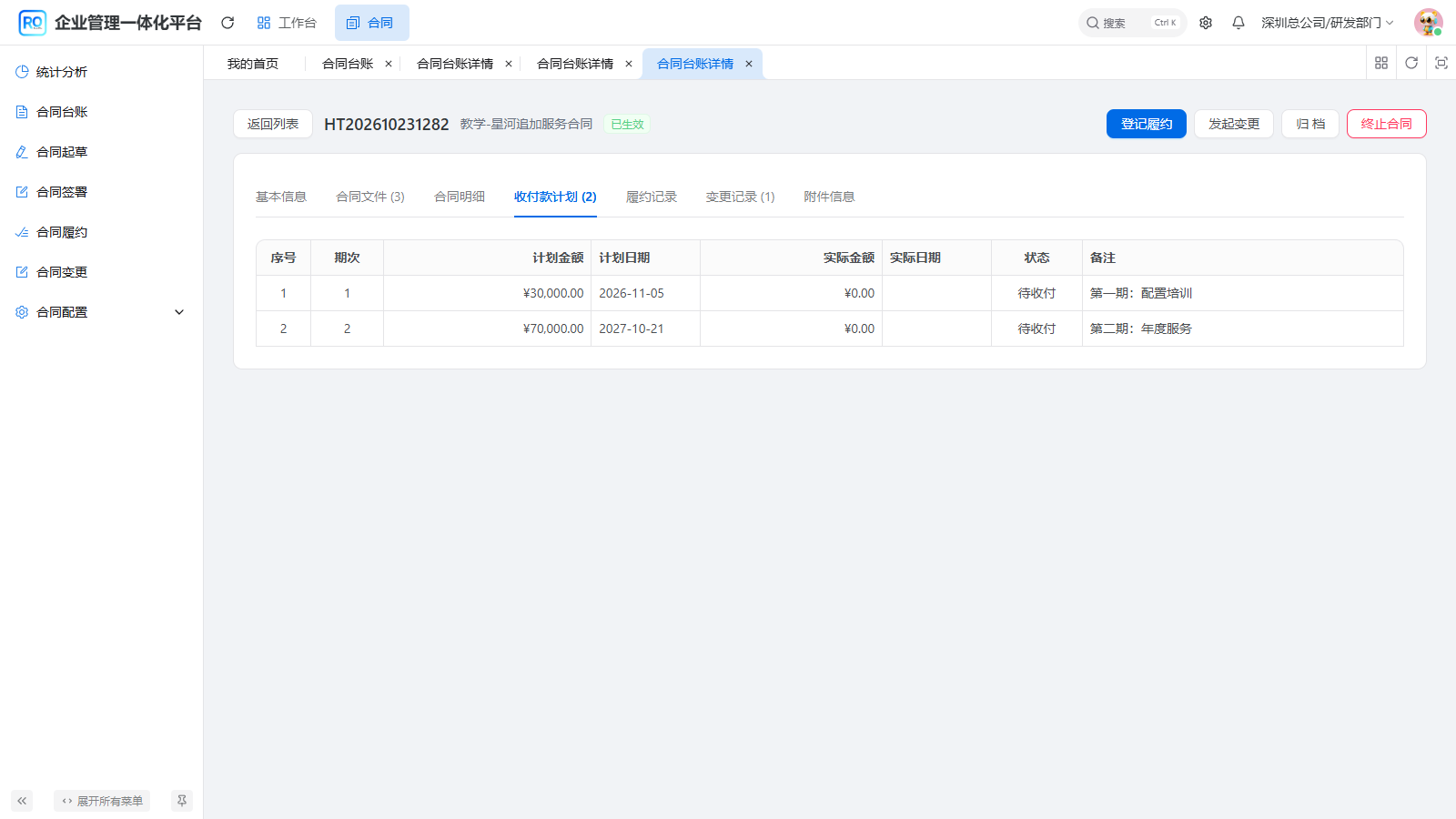Click the user avatar in the top right
Image resolution: width=1456 pixels, height=819 pixels.
1428,23
